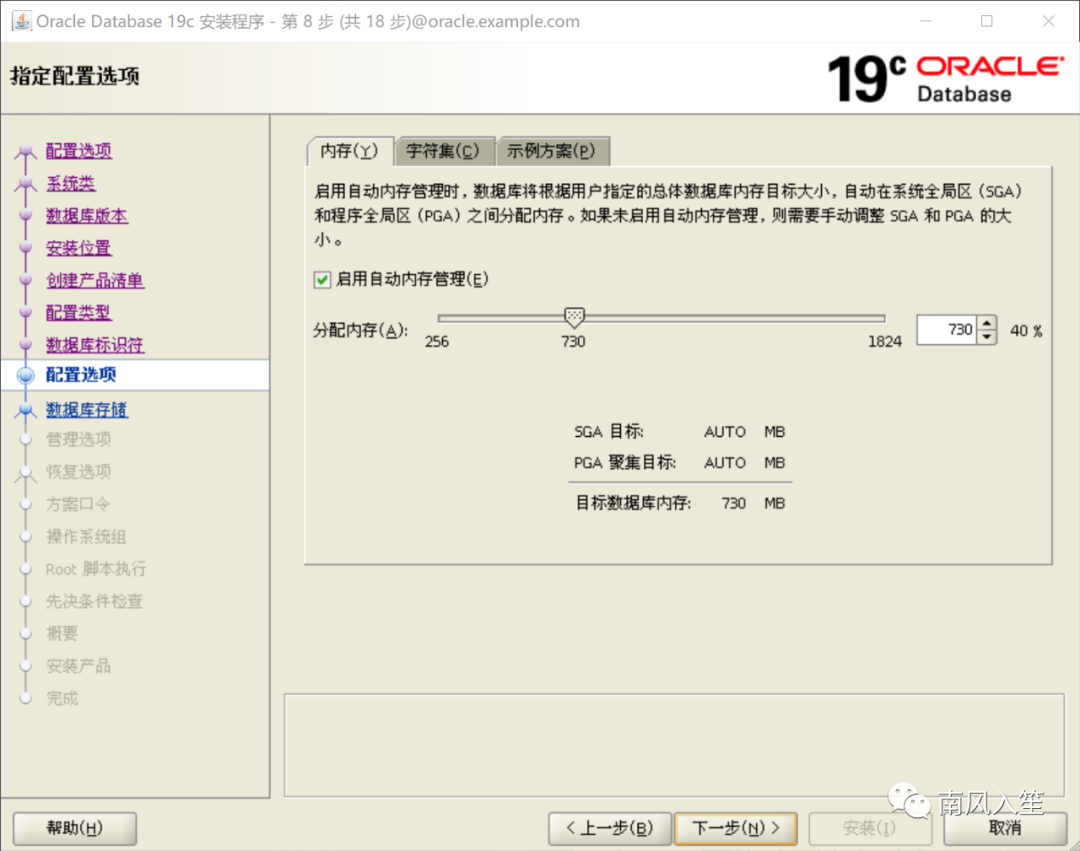The width and height of the screenshot is (1080, 851).
Task: Click the 分配内存 slider thumb
Action: click(x=574, y=317)
